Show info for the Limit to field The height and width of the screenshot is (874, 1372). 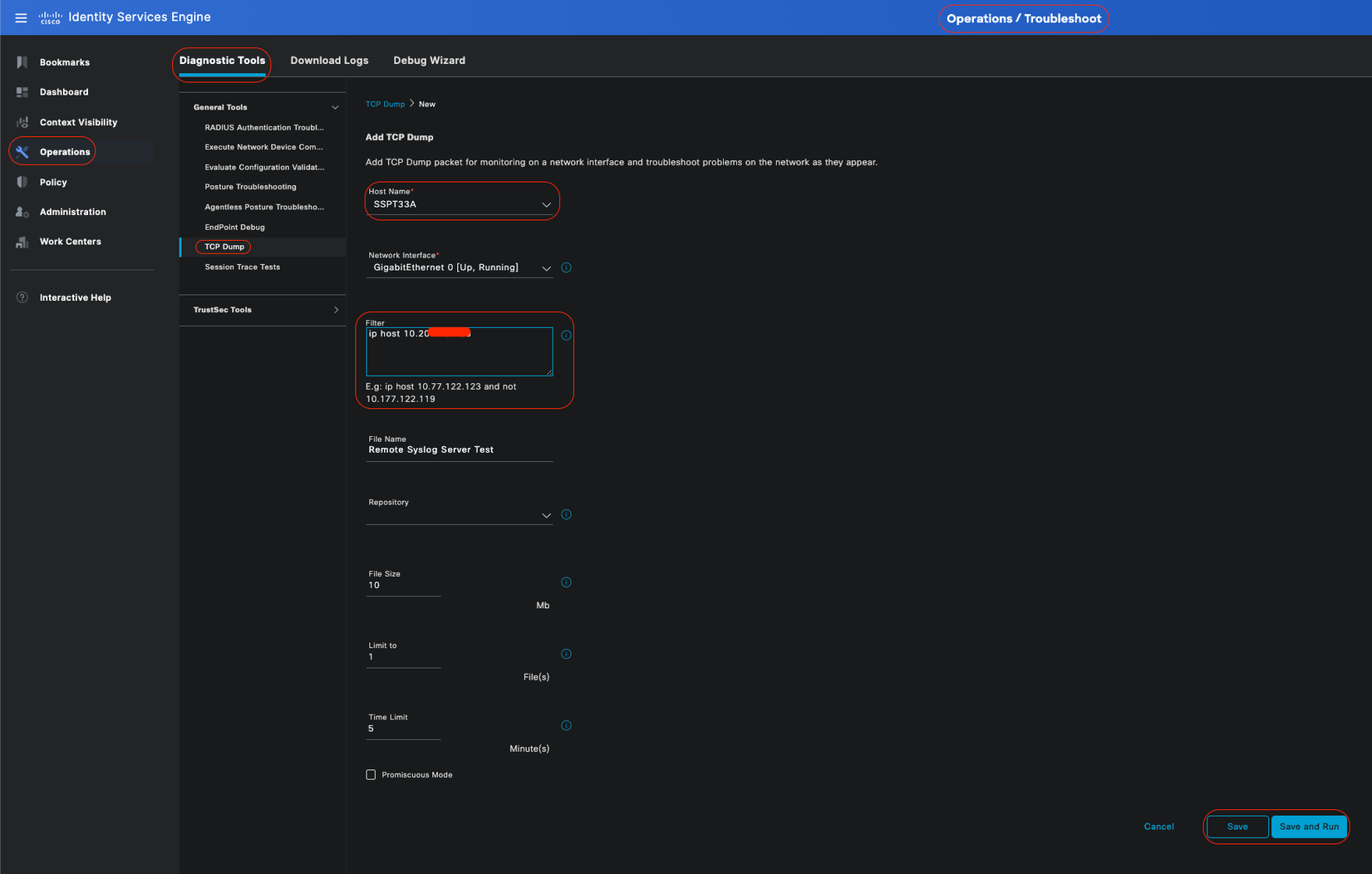point(566,654)
